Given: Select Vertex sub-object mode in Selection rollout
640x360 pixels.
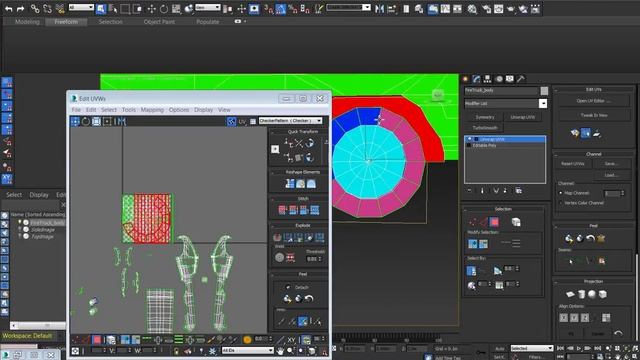Looking at the screenshot, I should coord(472,222).
